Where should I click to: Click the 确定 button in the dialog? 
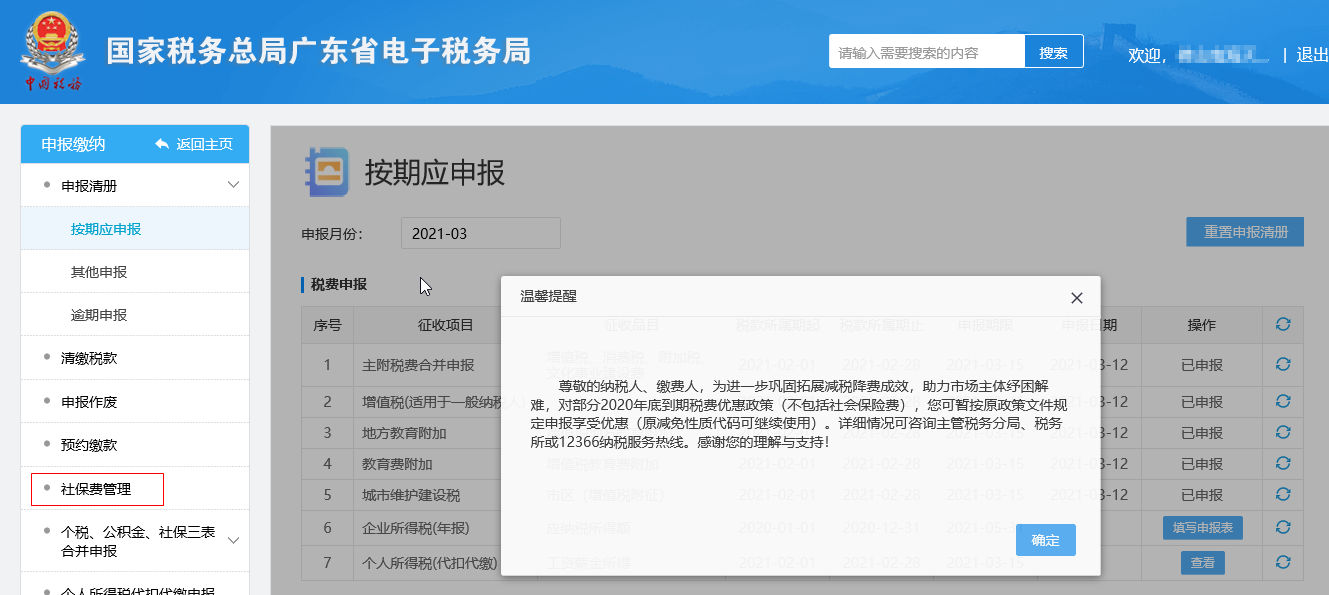[1045, 540]
